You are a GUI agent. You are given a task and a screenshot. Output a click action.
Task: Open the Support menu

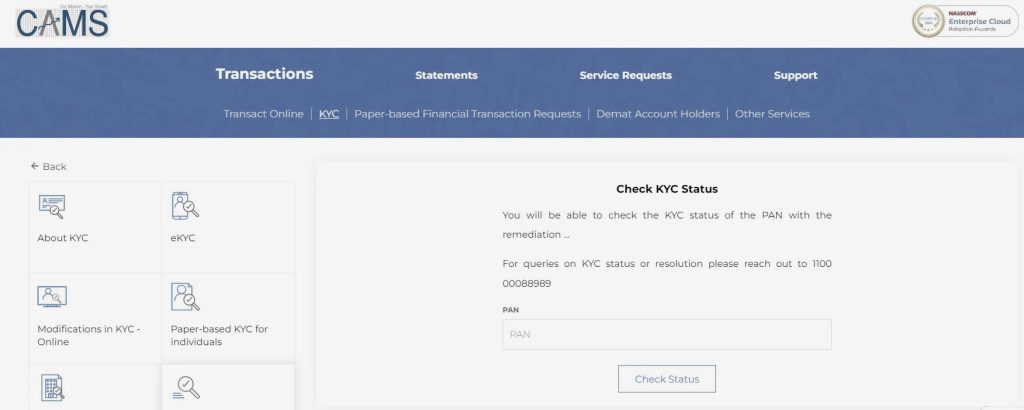(x=795, y=75)
